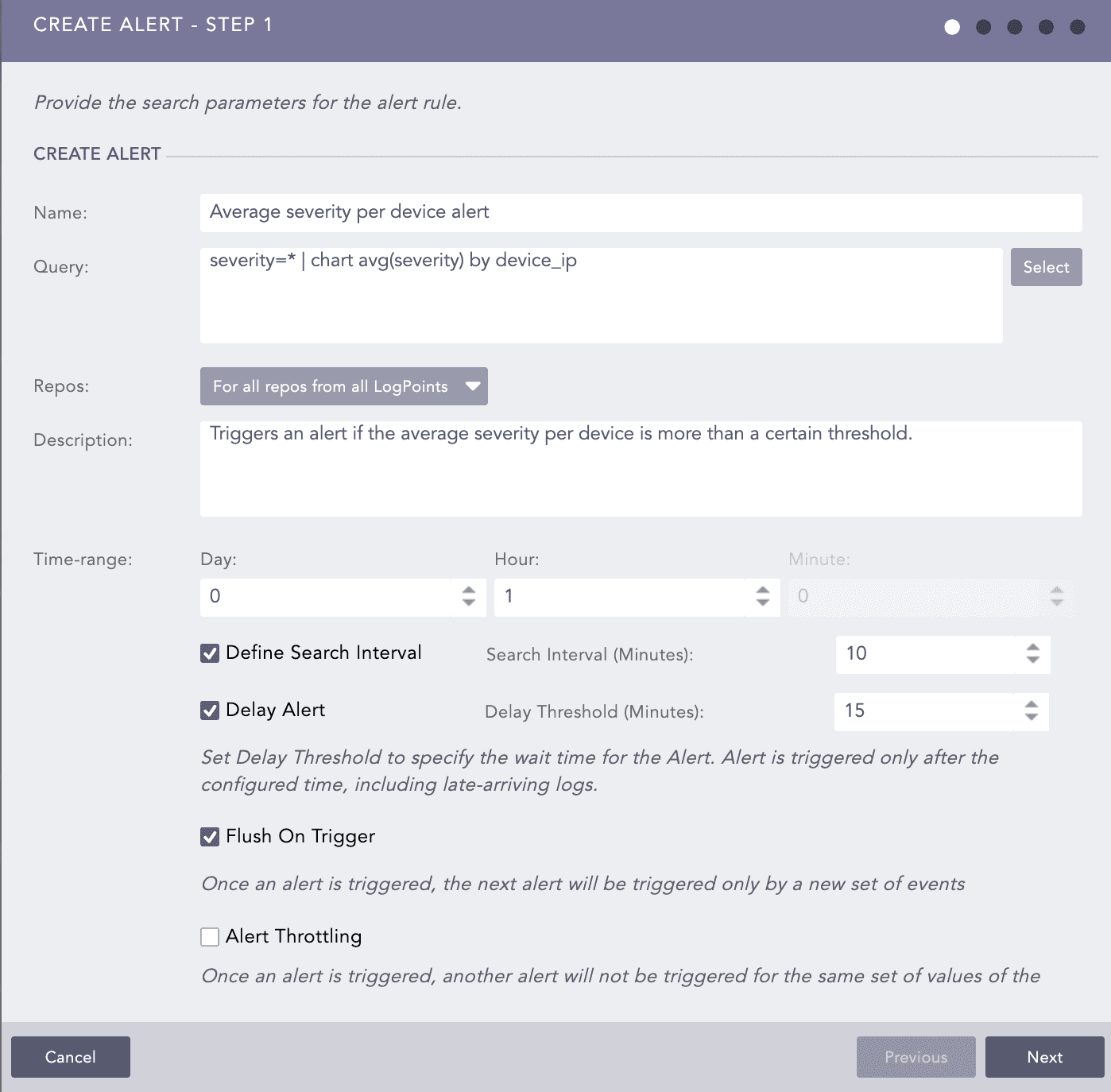
Task: Increment the Day value with up arrow
Action: (x=468, y=591)
